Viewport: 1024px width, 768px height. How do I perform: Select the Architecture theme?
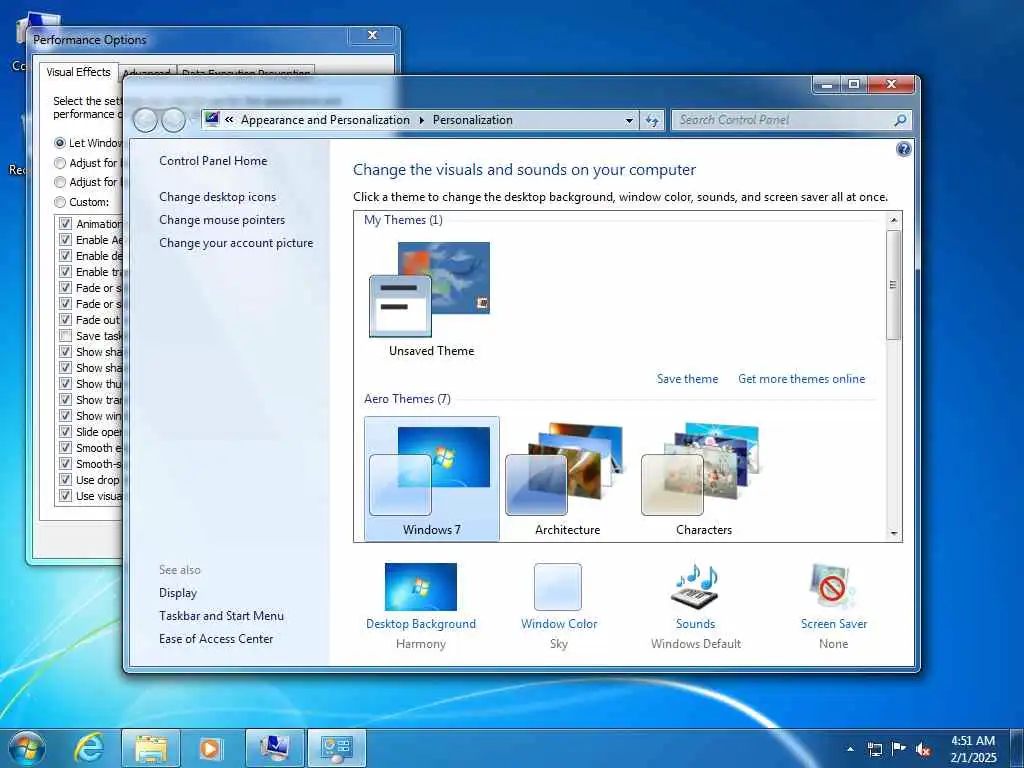(x=567, y=478)
